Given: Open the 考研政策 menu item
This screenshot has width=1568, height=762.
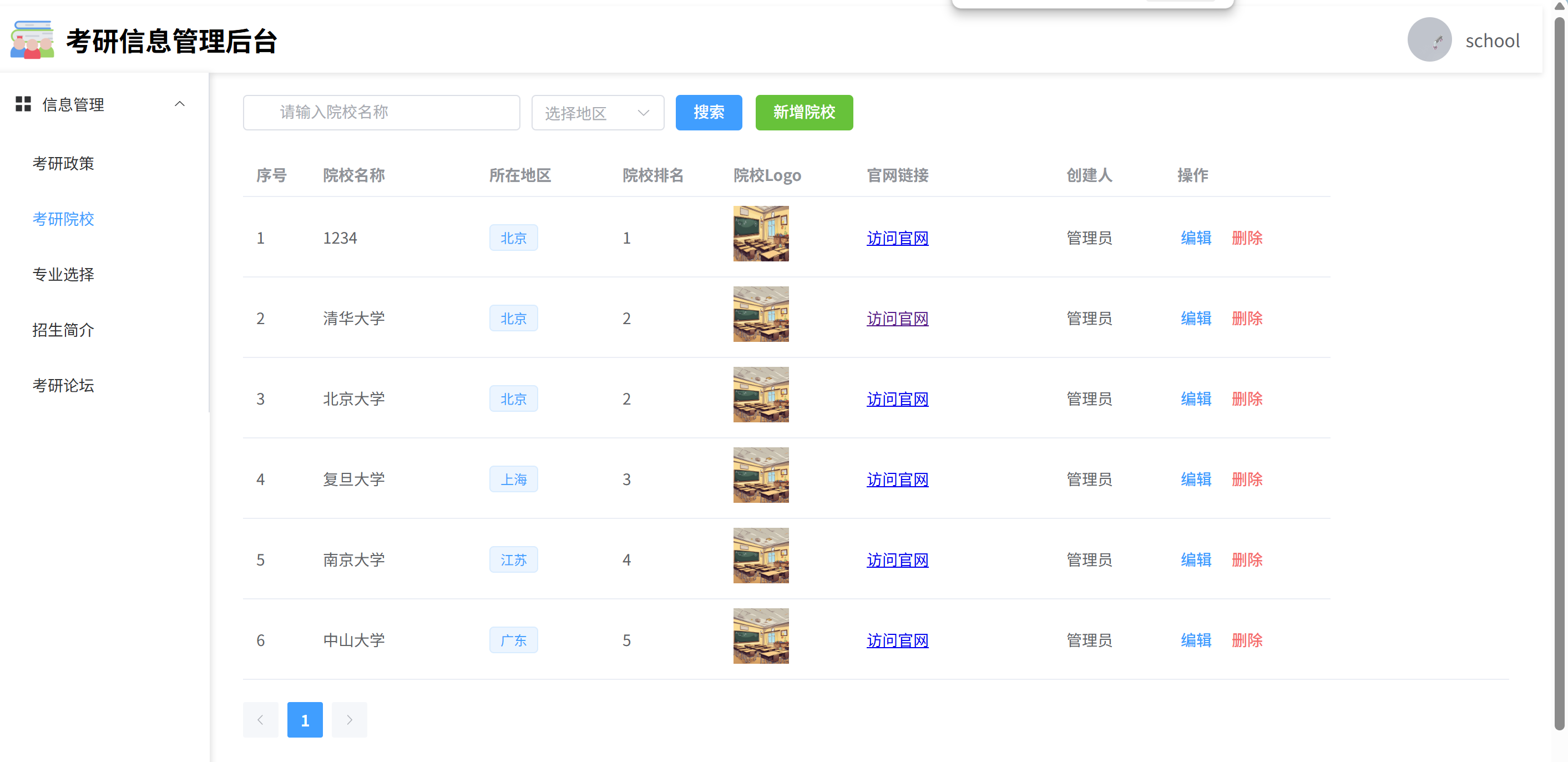Looking at the screenshot, I should (63, 163).
